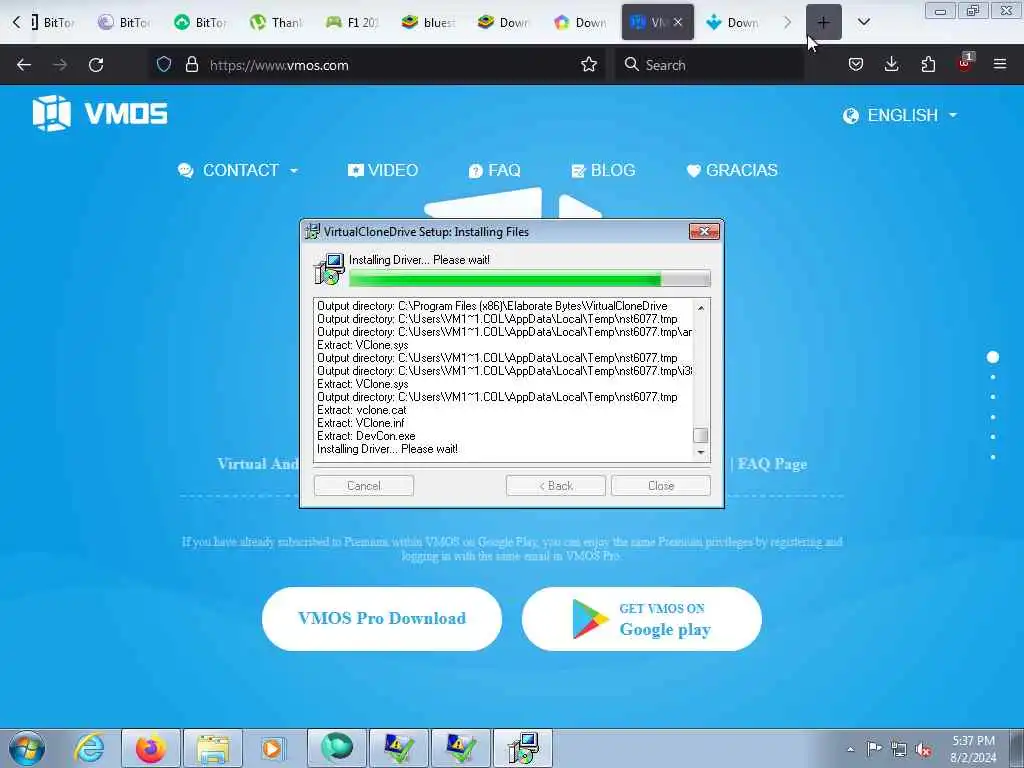Select the last page indicator dot
This screenshot has height=768, width=1024.
tap(993, 457)
